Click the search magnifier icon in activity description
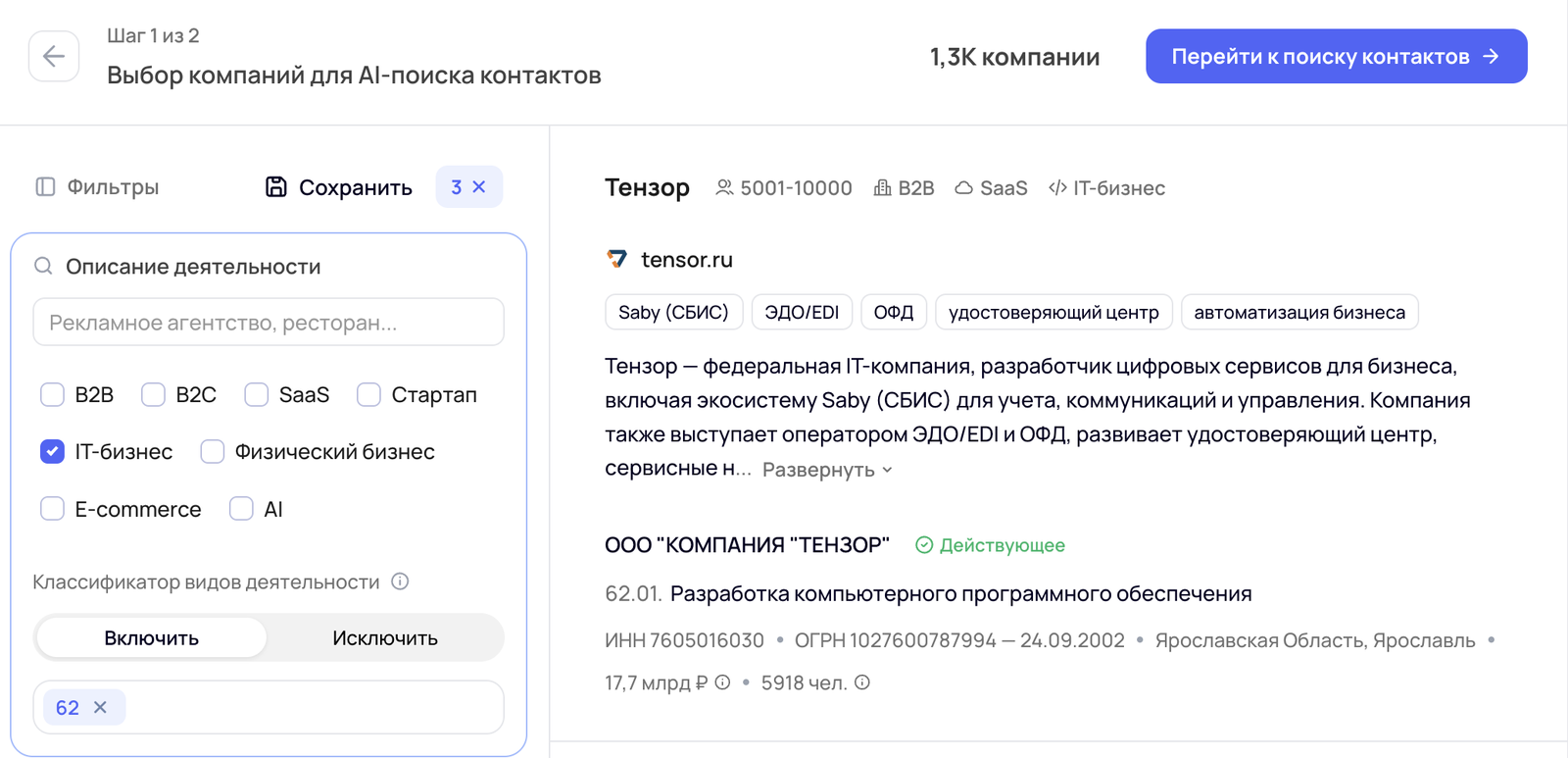Image resolution: width=1568 pixels, height=758 pixels. (43, 266)
